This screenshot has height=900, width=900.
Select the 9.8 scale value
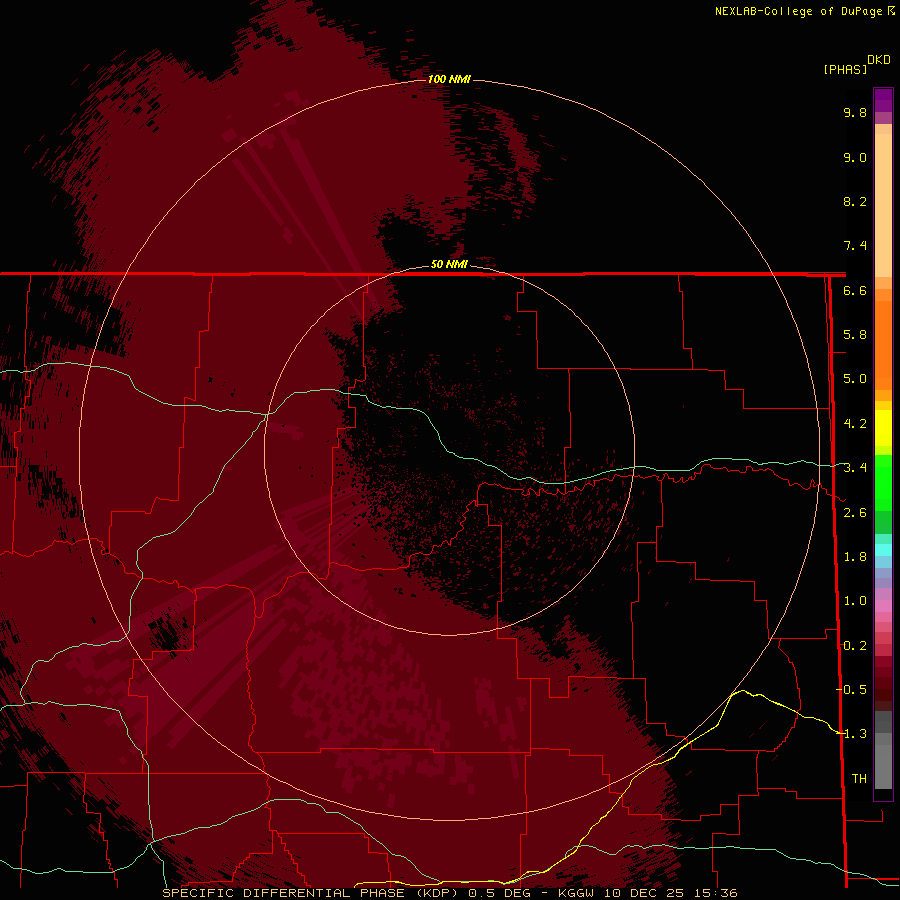click(x=855, y=112)
